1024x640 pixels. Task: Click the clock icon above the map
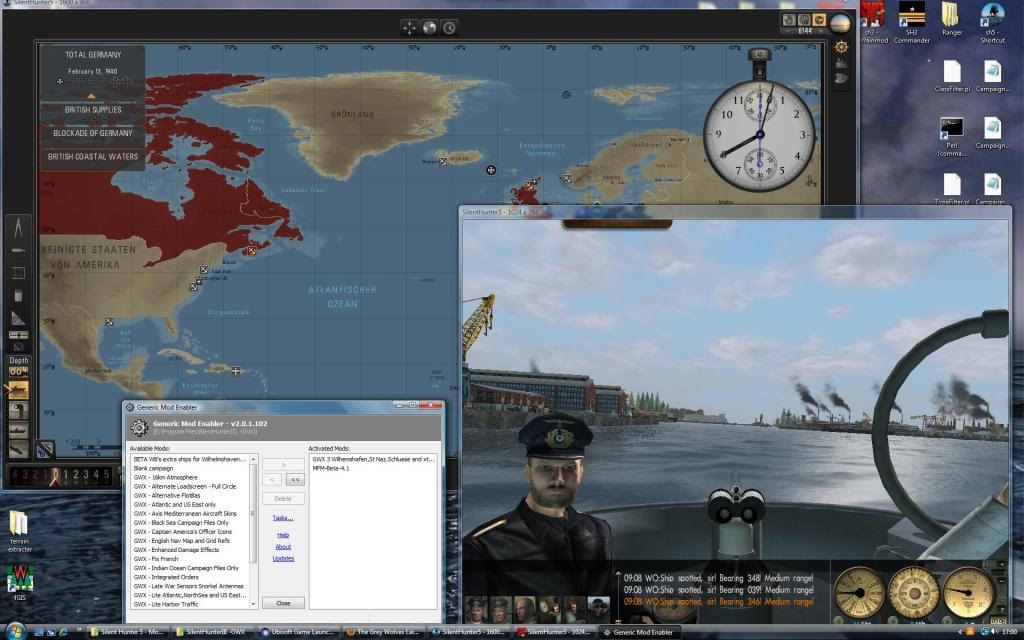click(449, 27)
